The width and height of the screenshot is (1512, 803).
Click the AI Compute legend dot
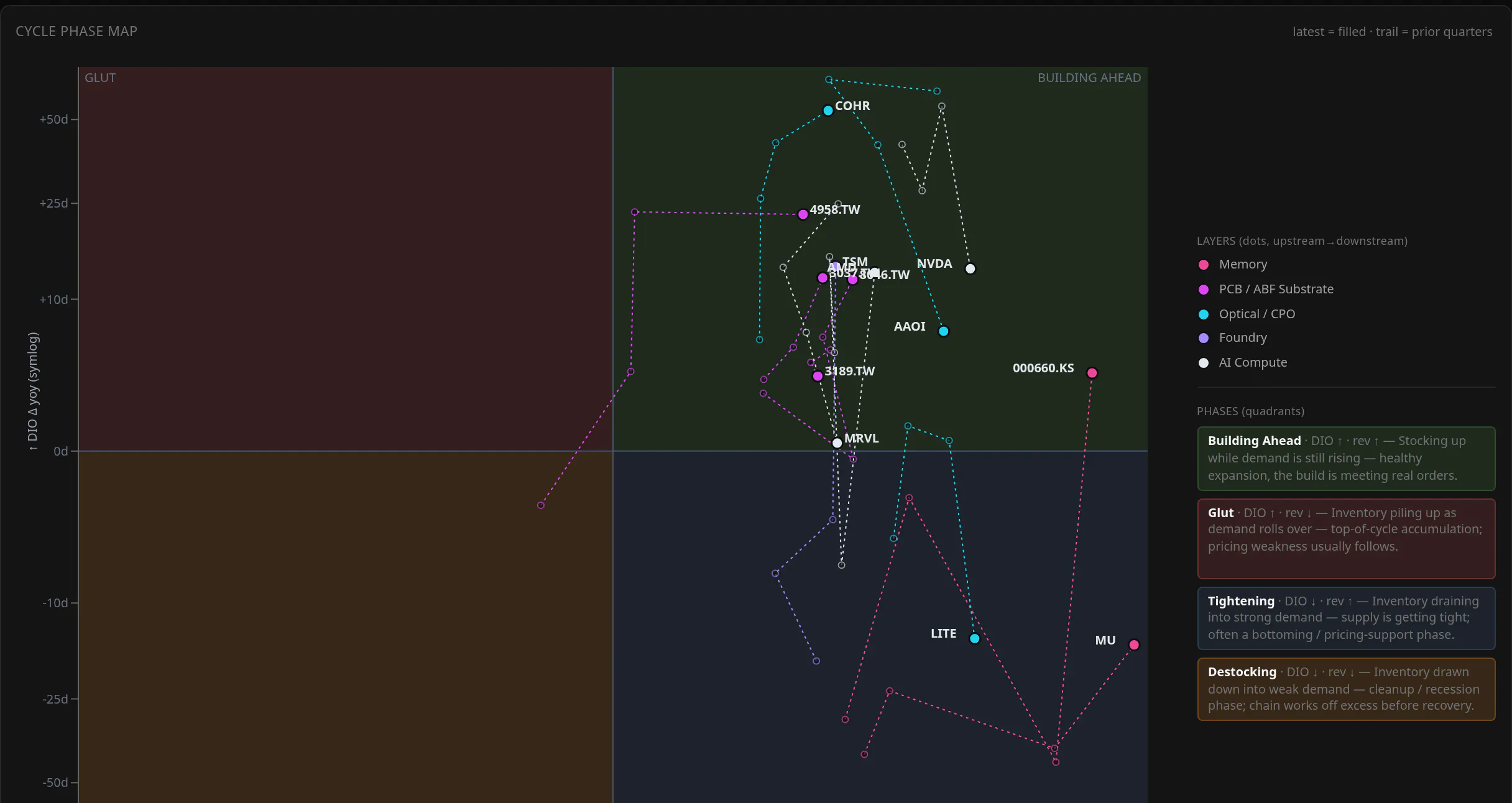click(1204, 363)
